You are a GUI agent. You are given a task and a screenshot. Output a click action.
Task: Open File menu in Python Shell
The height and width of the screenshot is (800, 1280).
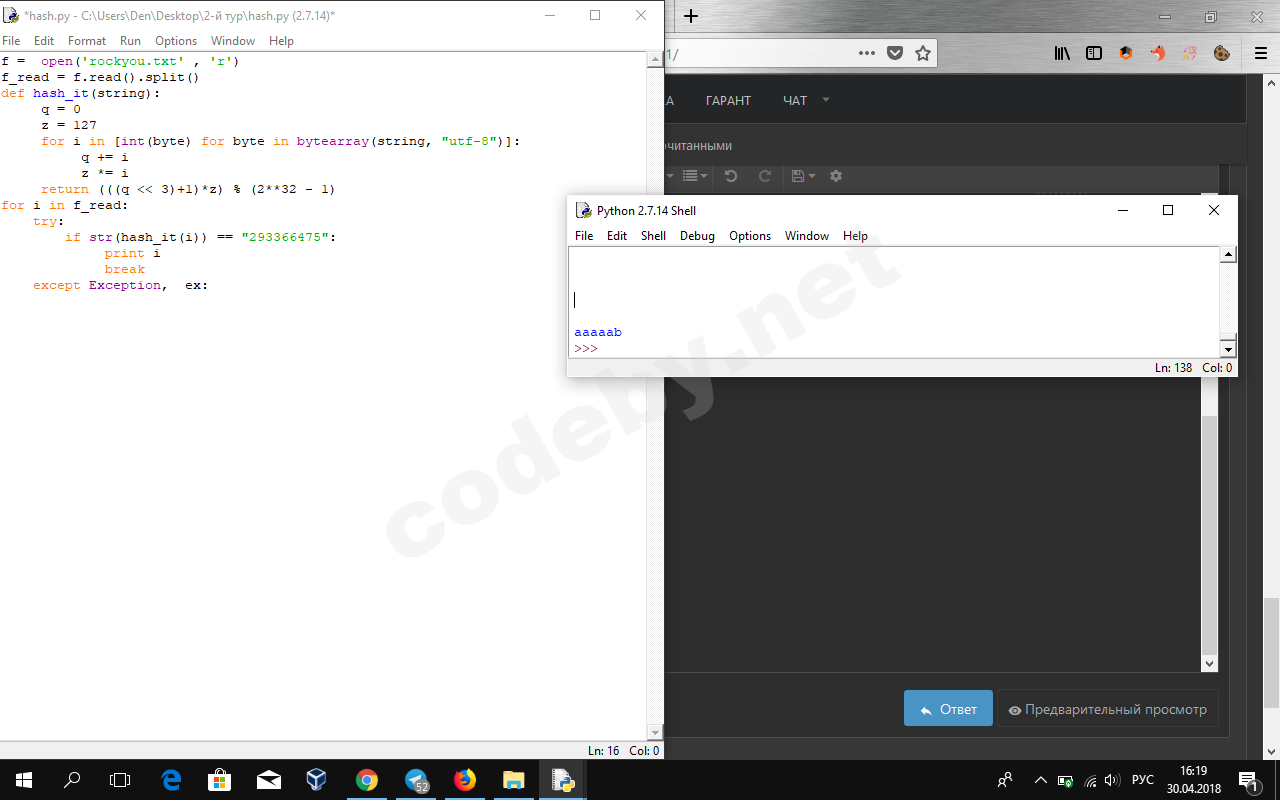pyautogui.click(x=584, y=236)
